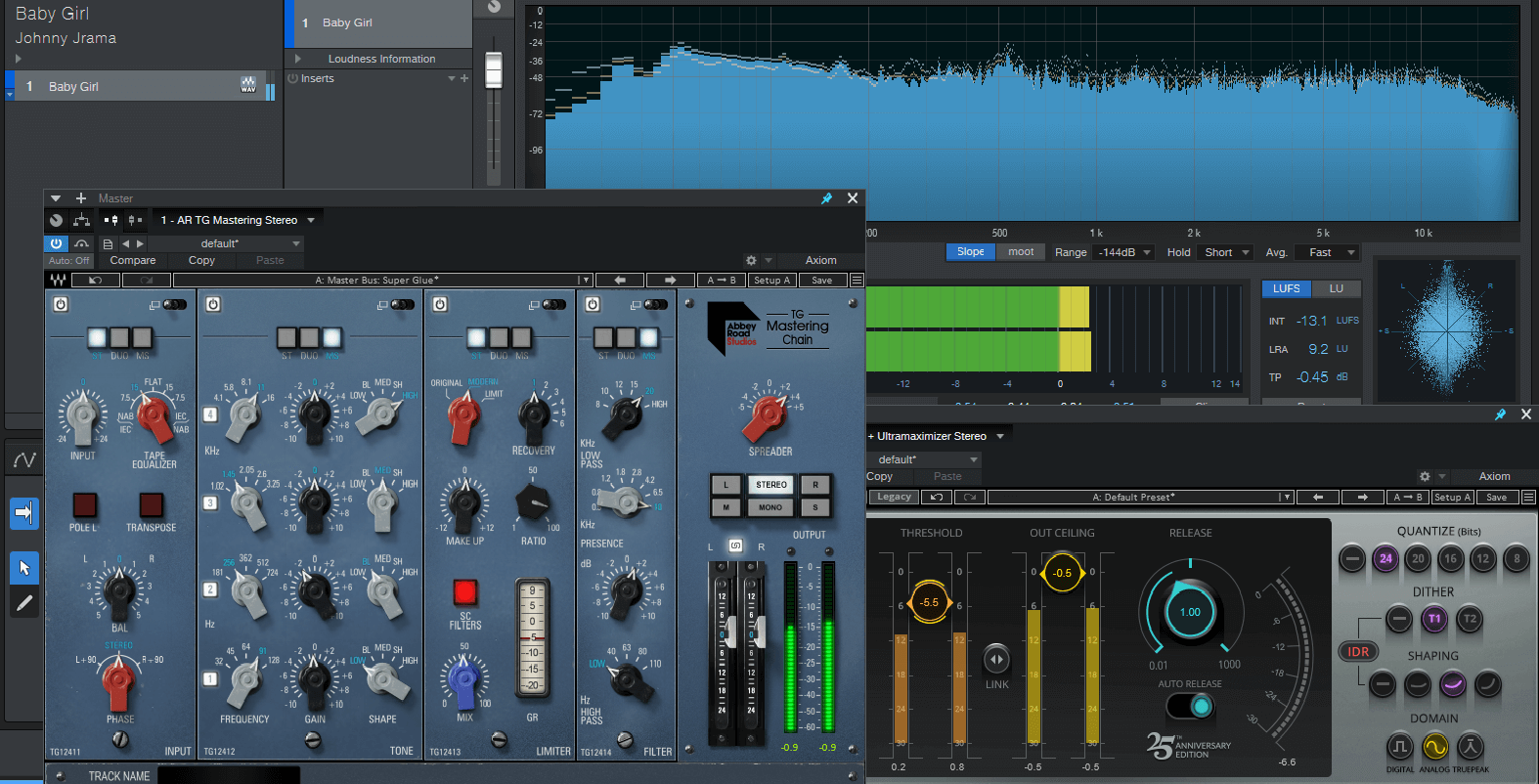Open the Hold Short dropdown

[1226, 252]
